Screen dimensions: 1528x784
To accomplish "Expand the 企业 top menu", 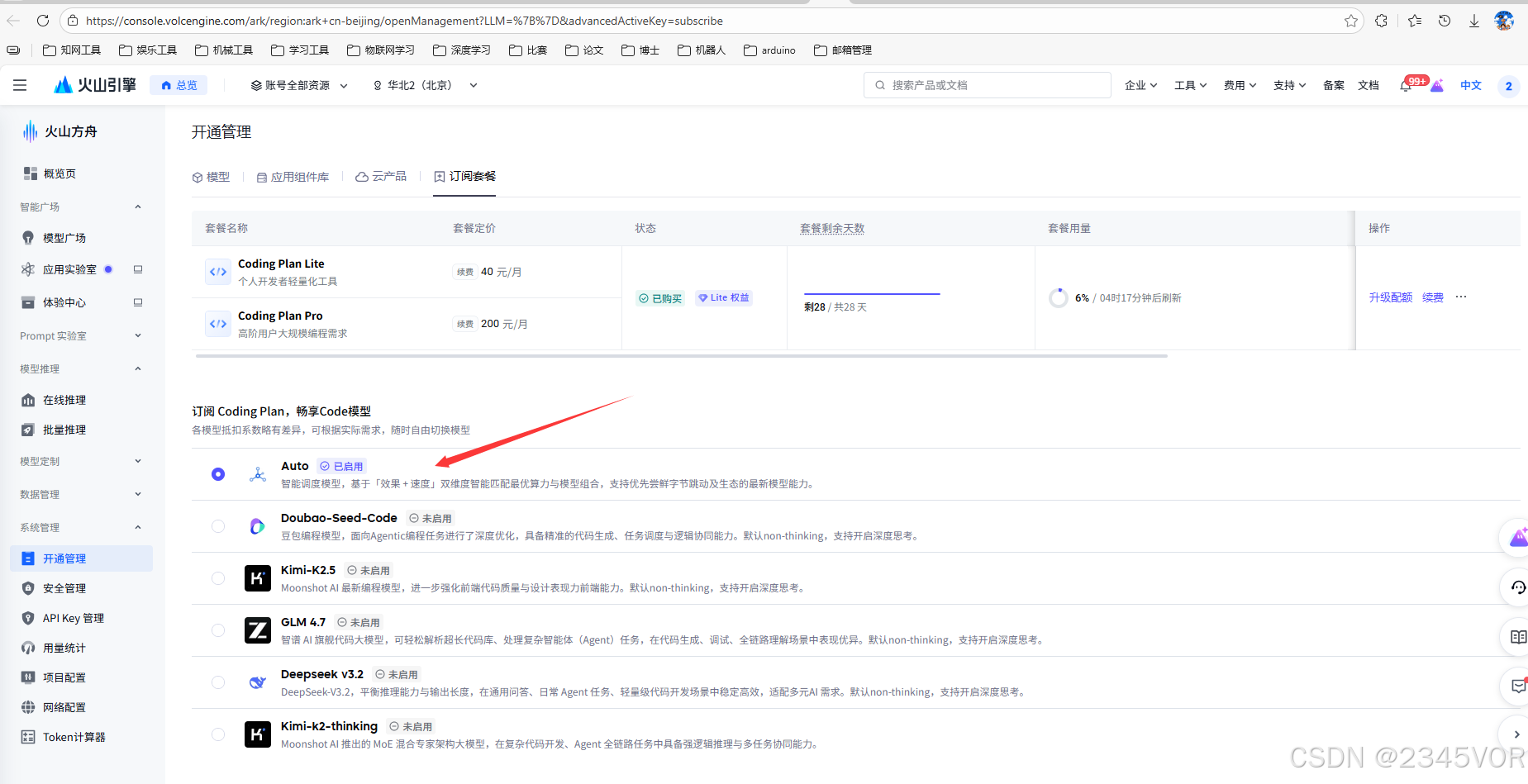I will point(1140,85).
